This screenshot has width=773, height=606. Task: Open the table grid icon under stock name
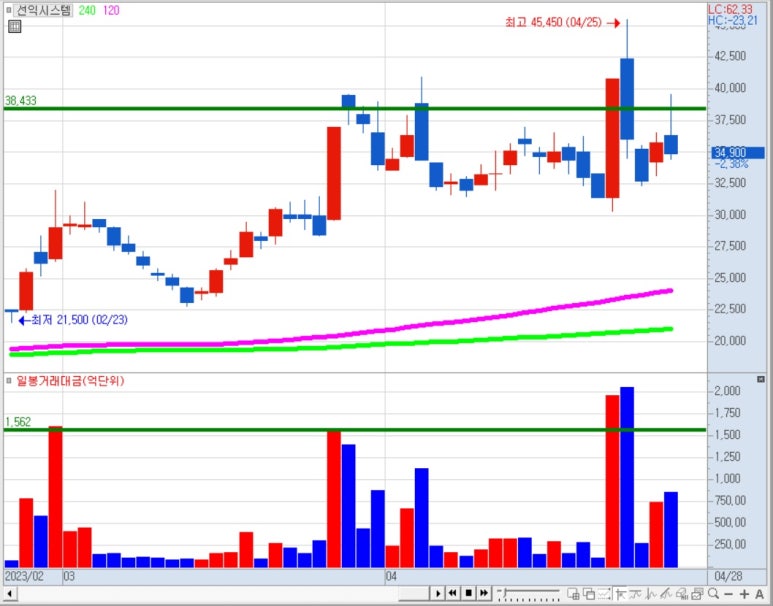[15, 27]
